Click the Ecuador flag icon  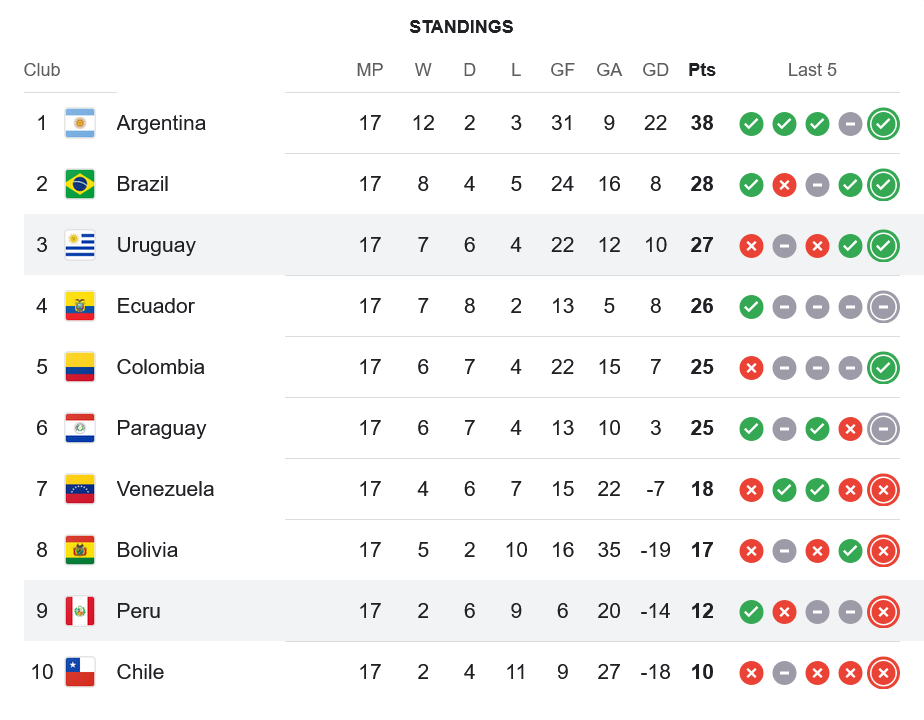coord(80,306)
